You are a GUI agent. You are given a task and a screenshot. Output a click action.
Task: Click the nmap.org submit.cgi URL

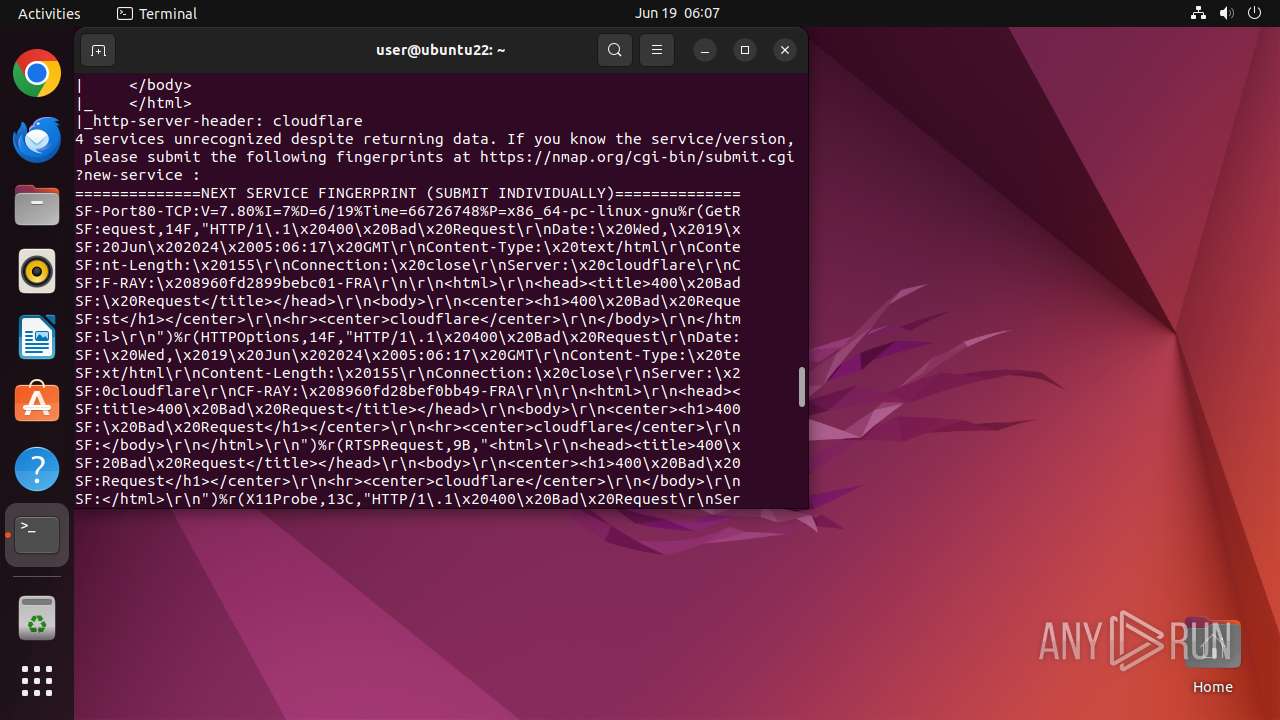tap(637, 157)
